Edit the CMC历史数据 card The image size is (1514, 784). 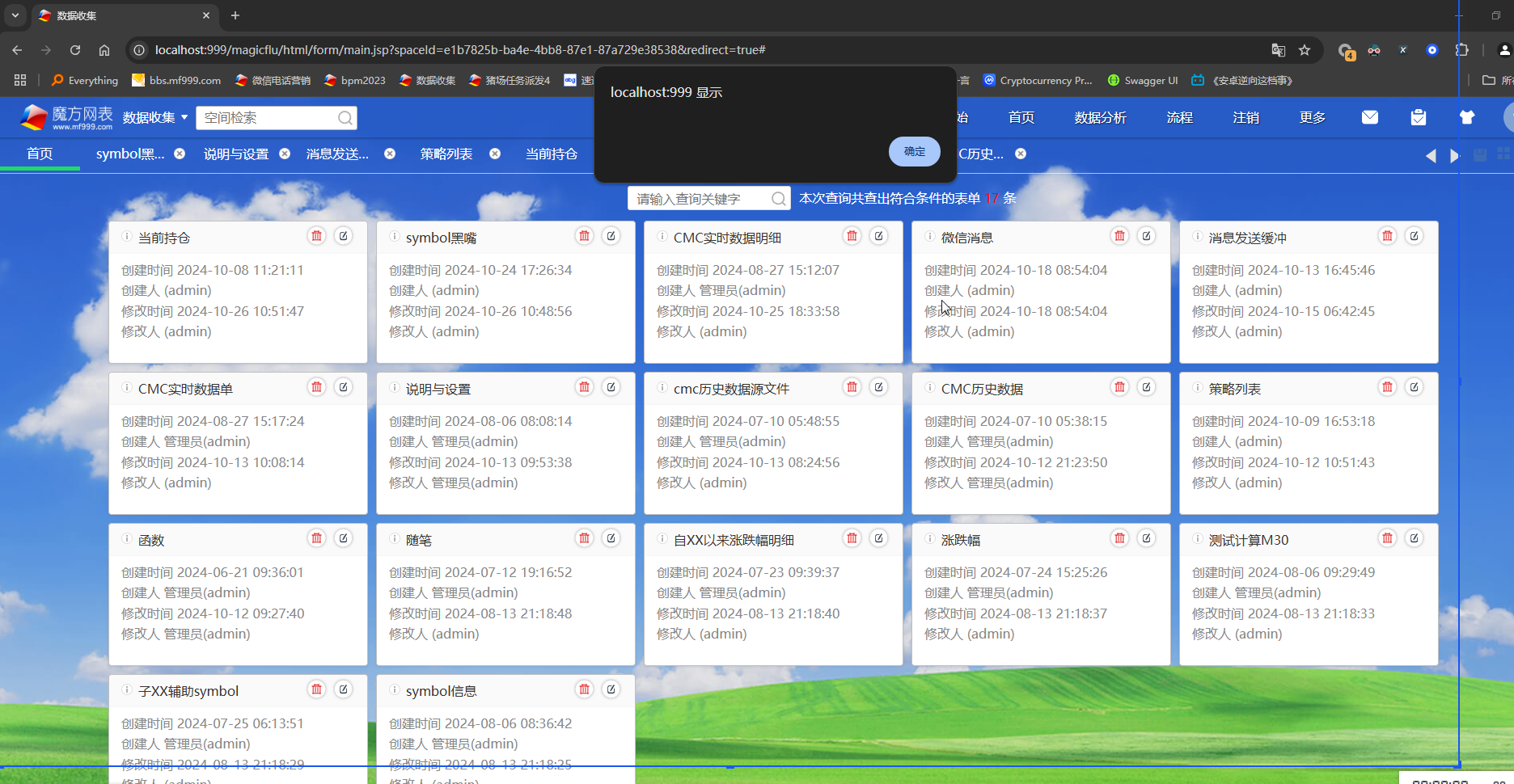1147,387
